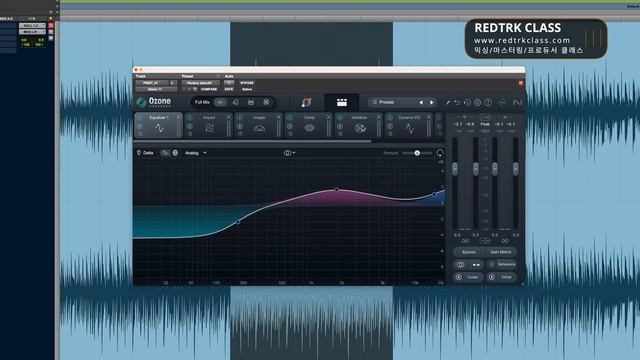Click the SAFE automation button
The width and height of the screenshot is (640, 360).
tap(229, 89)
